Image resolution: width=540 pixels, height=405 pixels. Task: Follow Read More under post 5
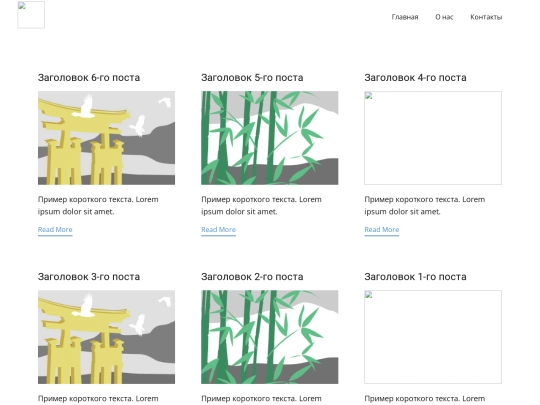(218, 230)
